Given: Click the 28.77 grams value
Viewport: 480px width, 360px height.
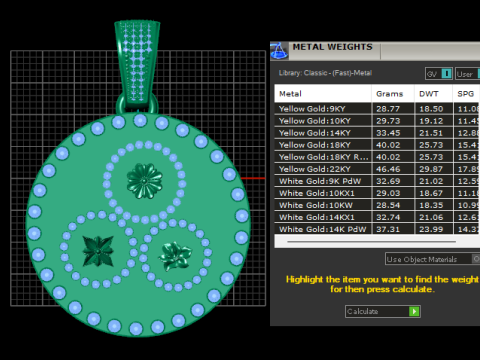Looking at the screenshot, I should [388, 109].
